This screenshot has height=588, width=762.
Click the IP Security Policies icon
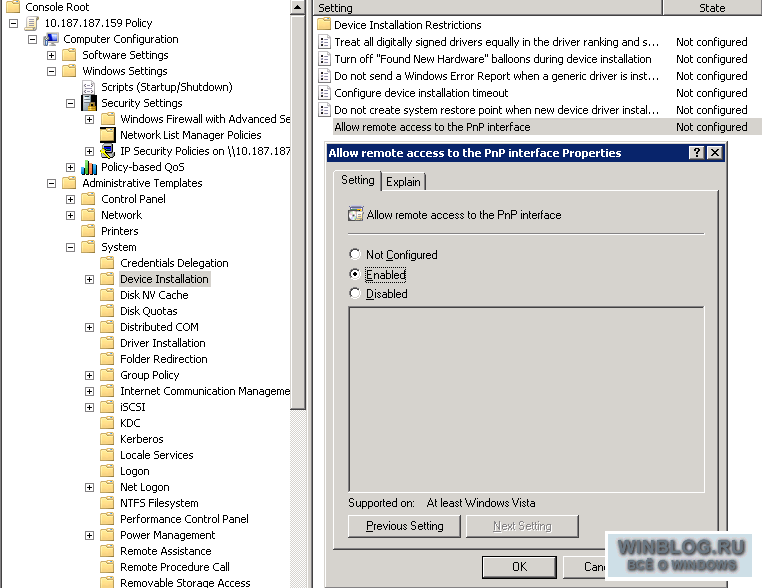[107, 151]
